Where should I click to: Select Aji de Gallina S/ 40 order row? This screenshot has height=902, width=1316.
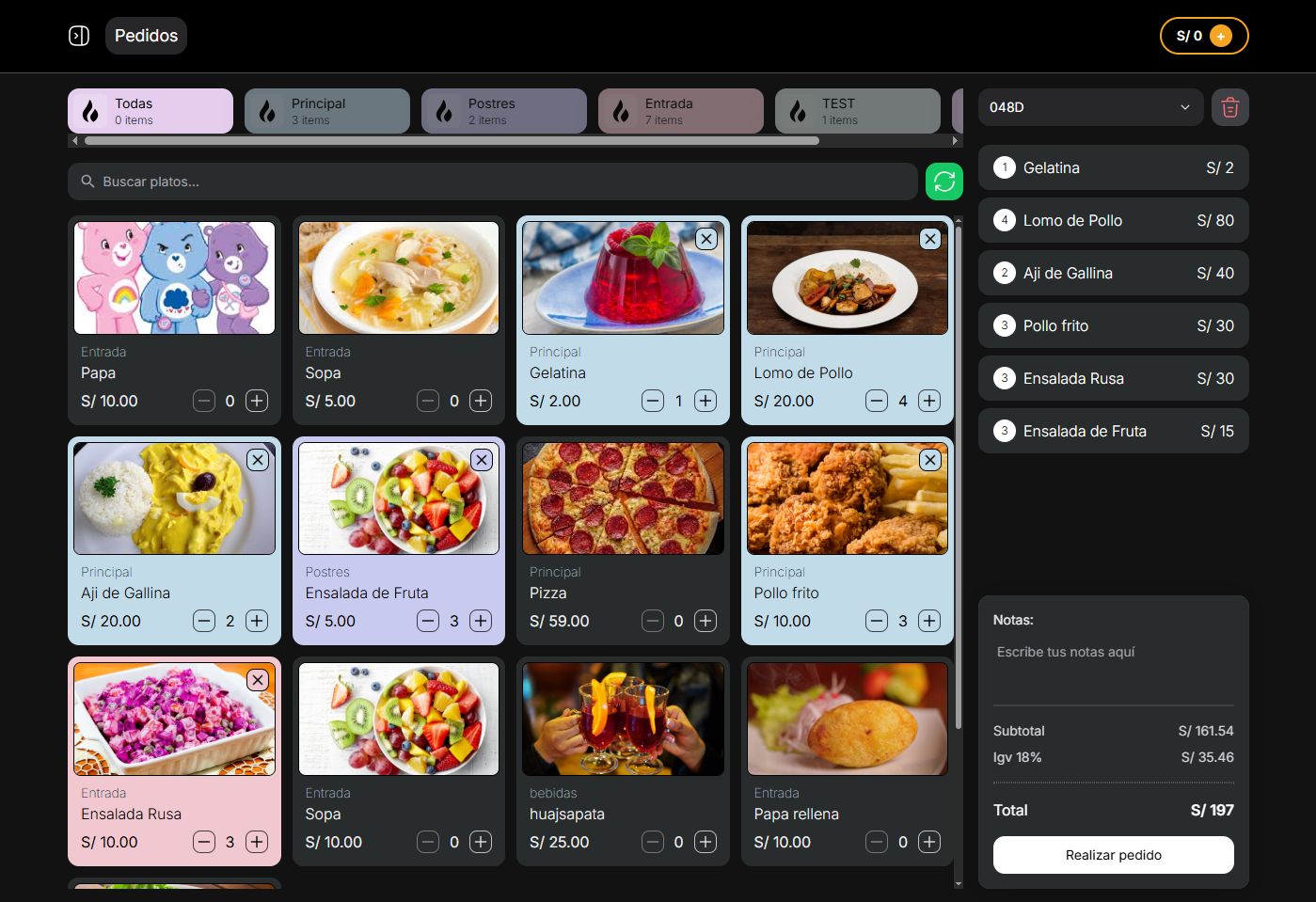coord(1114,273)
